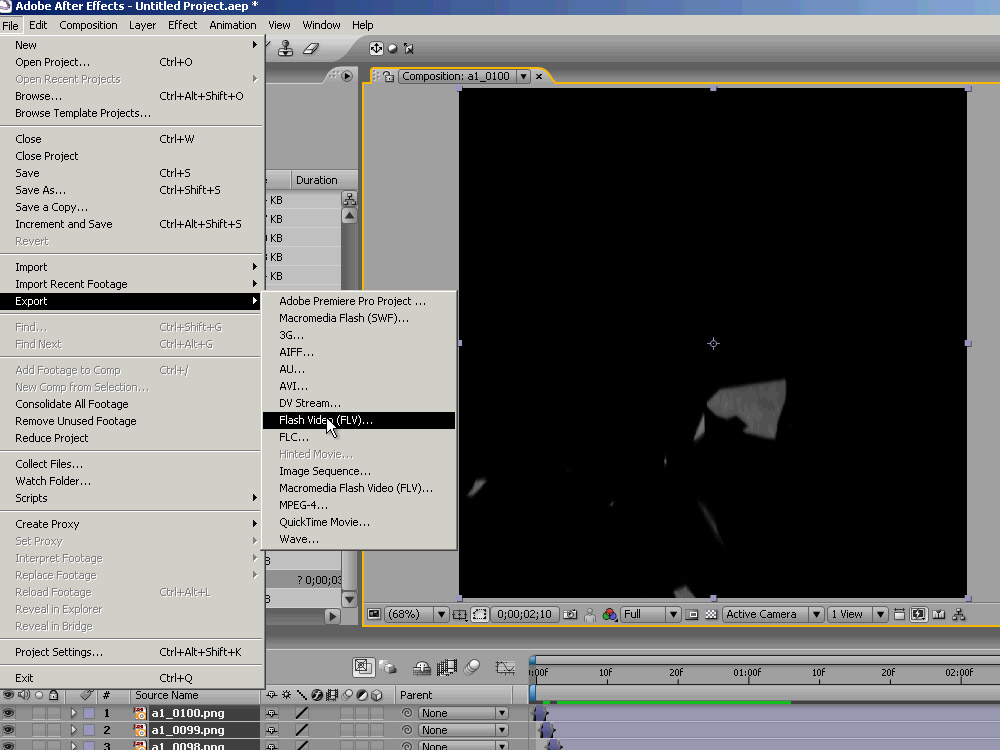Screen dimensions: 1000x750
Task: Click the label color swatch of layer a1_0100.png
Action: 89,713
